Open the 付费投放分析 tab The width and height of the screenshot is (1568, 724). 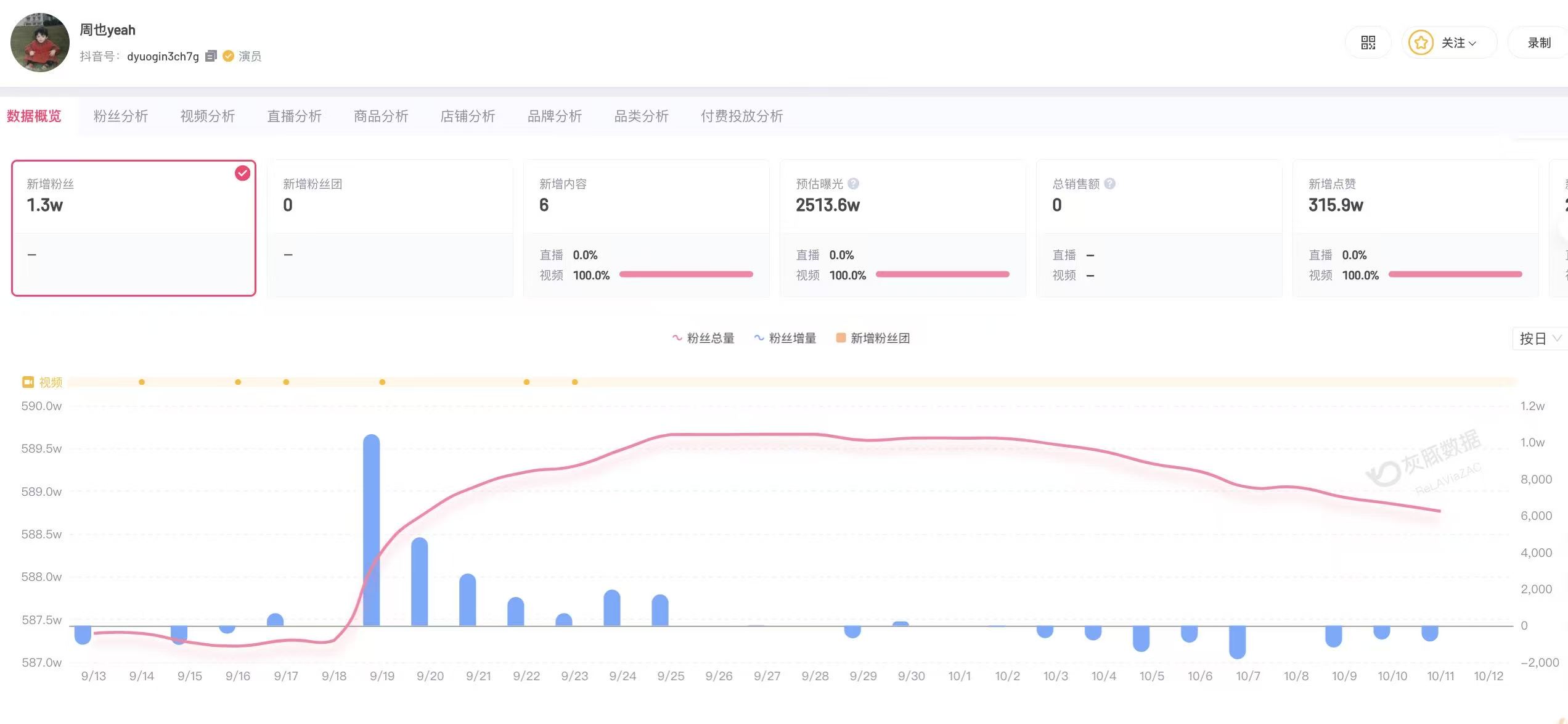pos(742,116)
